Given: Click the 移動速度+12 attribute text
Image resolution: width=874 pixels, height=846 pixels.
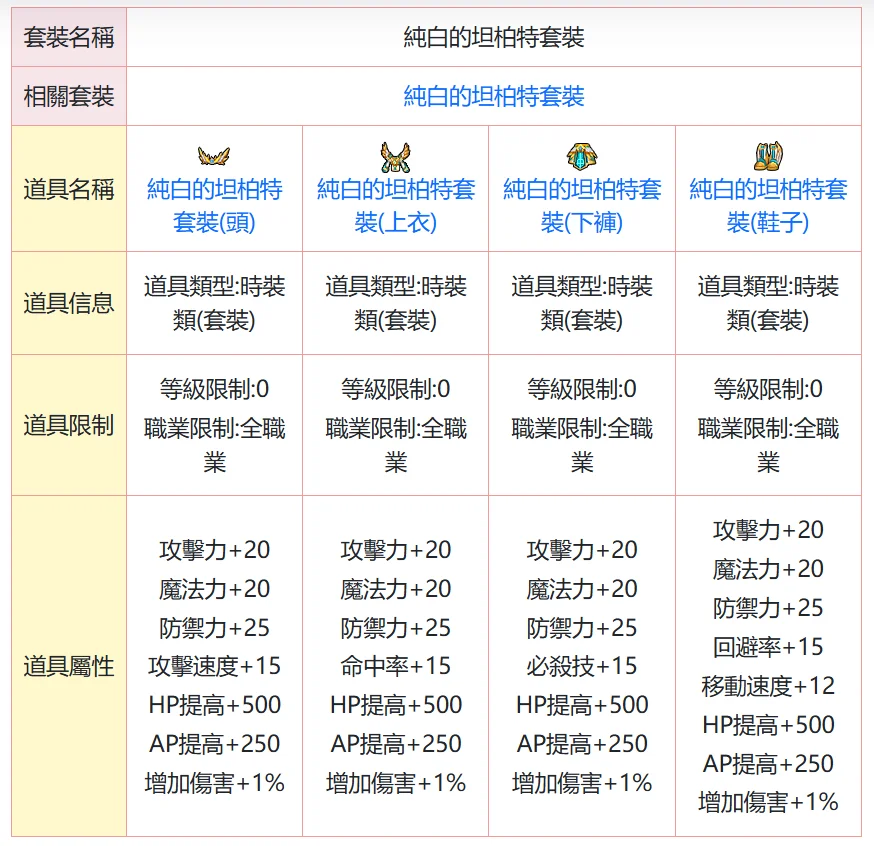Looking at the screenshot, I should click(x=768, y=686).
